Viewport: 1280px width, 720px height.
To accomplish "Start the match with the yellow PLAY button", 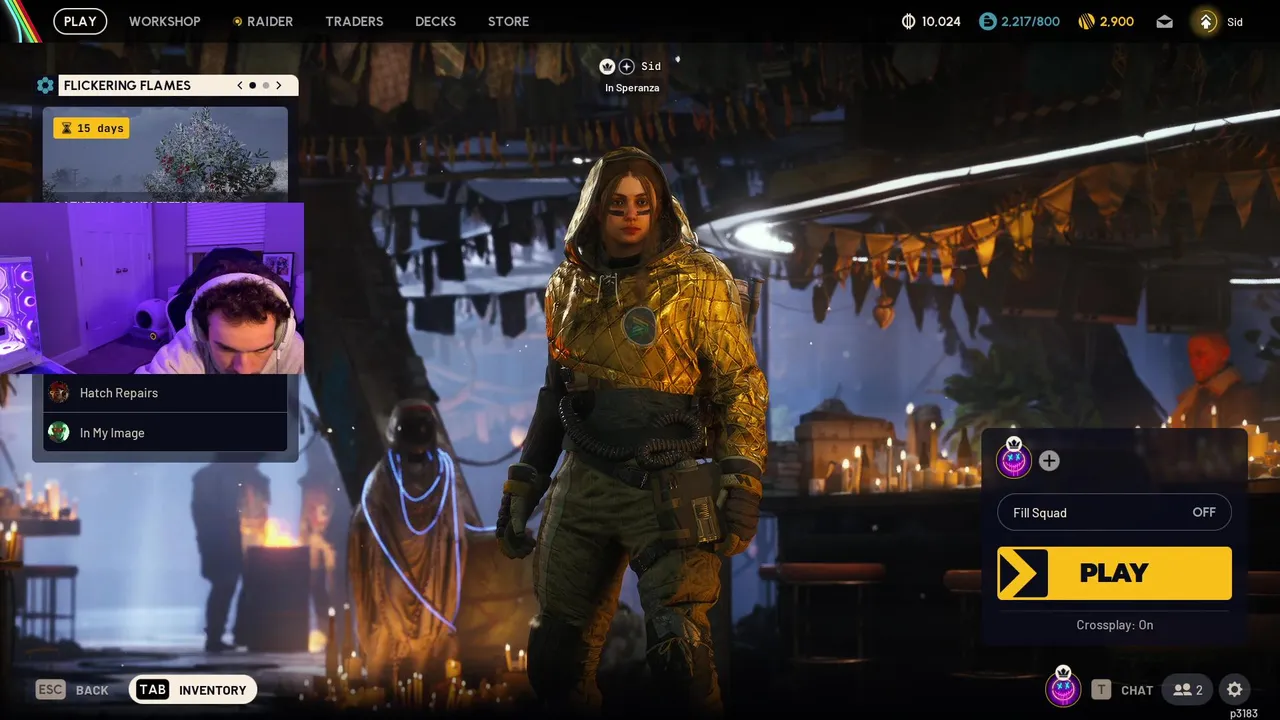I will [x=1114, y=573].
